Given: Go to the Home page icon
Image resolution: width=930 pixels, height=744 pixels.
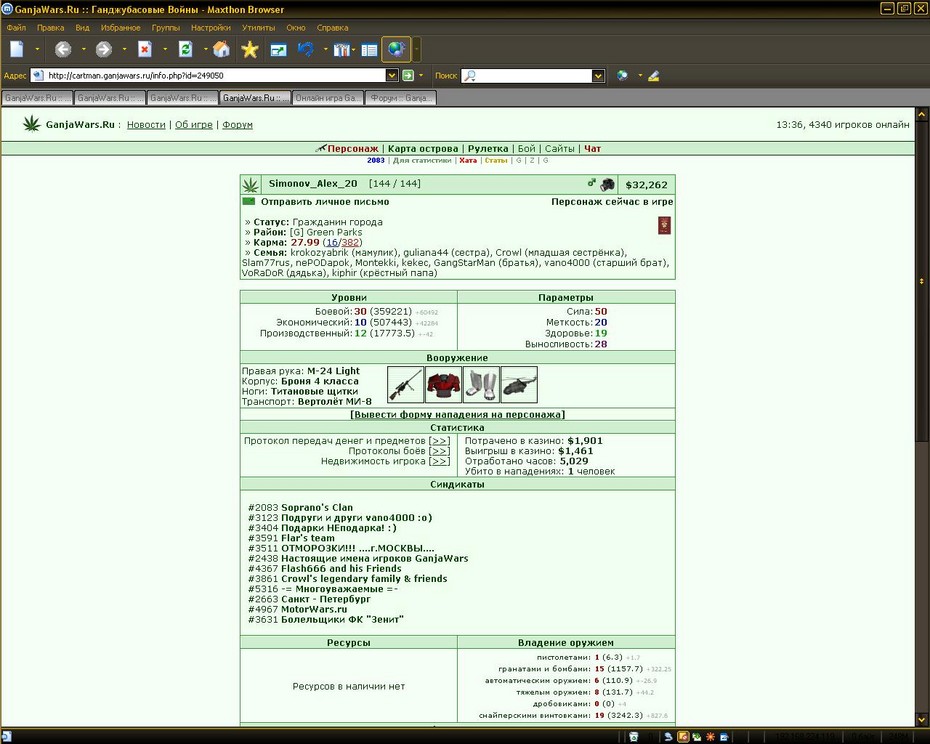Looking at the screenshot, I should (221, 49).
